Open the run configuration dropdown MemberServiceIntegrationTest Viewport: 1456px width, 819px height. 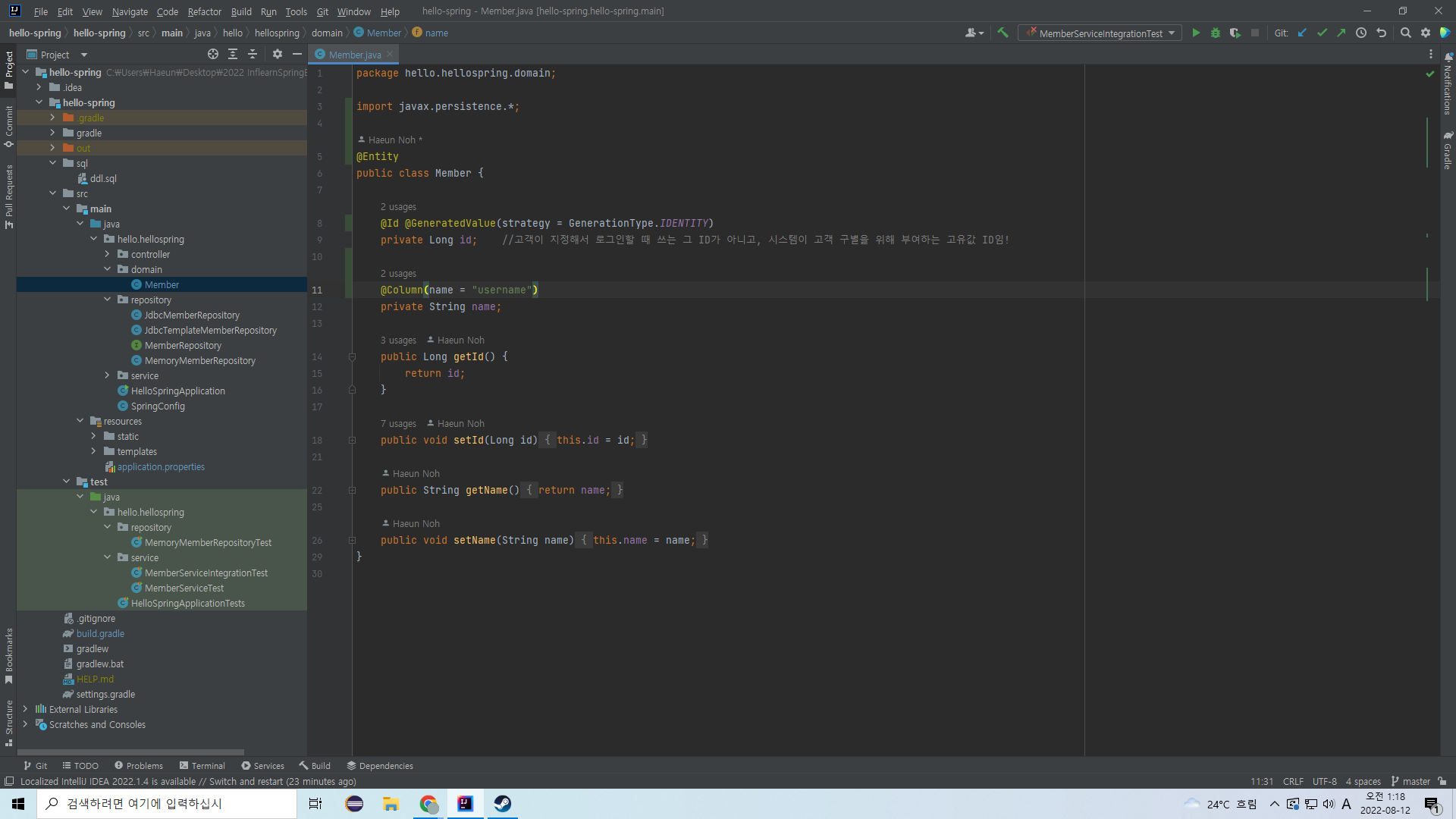coord(1100,33)
